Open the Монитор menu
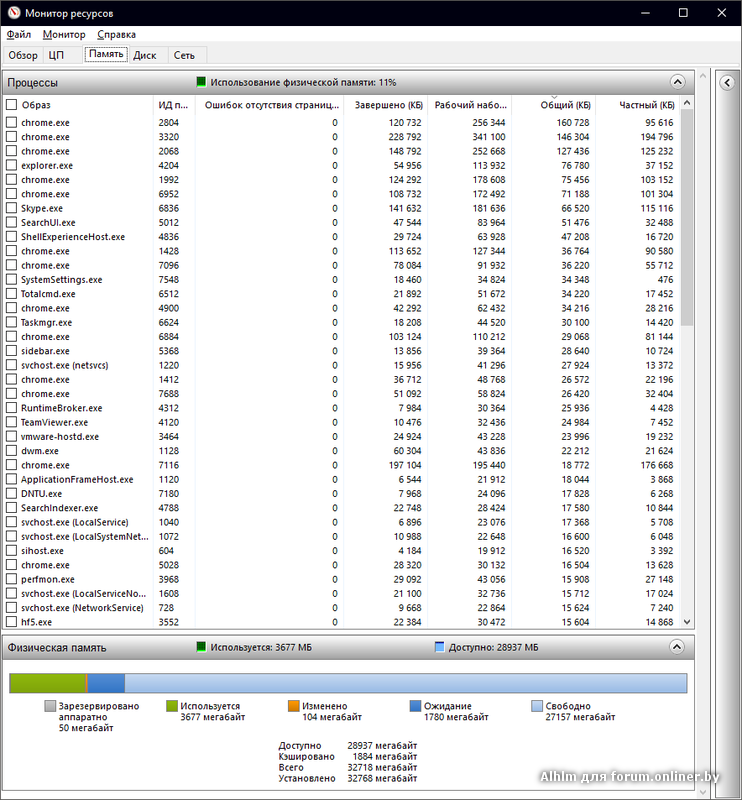Viewport: 742px width, 800px height. coord(64,34)
